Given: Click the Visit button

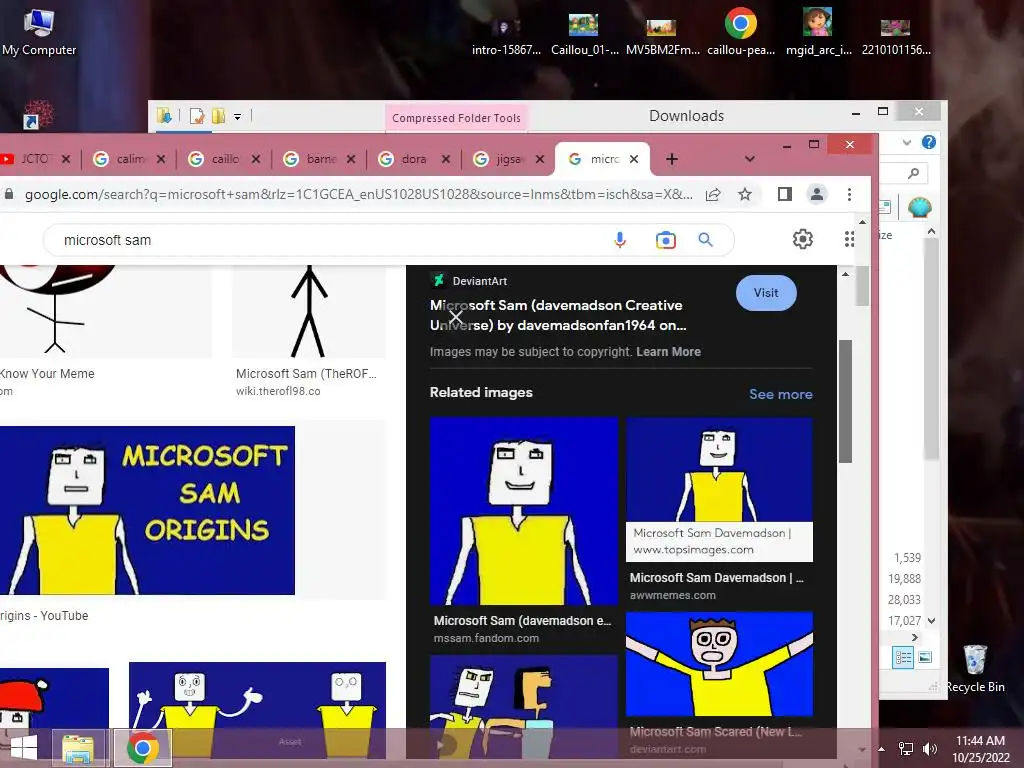Looking at the screenshot, I should (766, 293).
